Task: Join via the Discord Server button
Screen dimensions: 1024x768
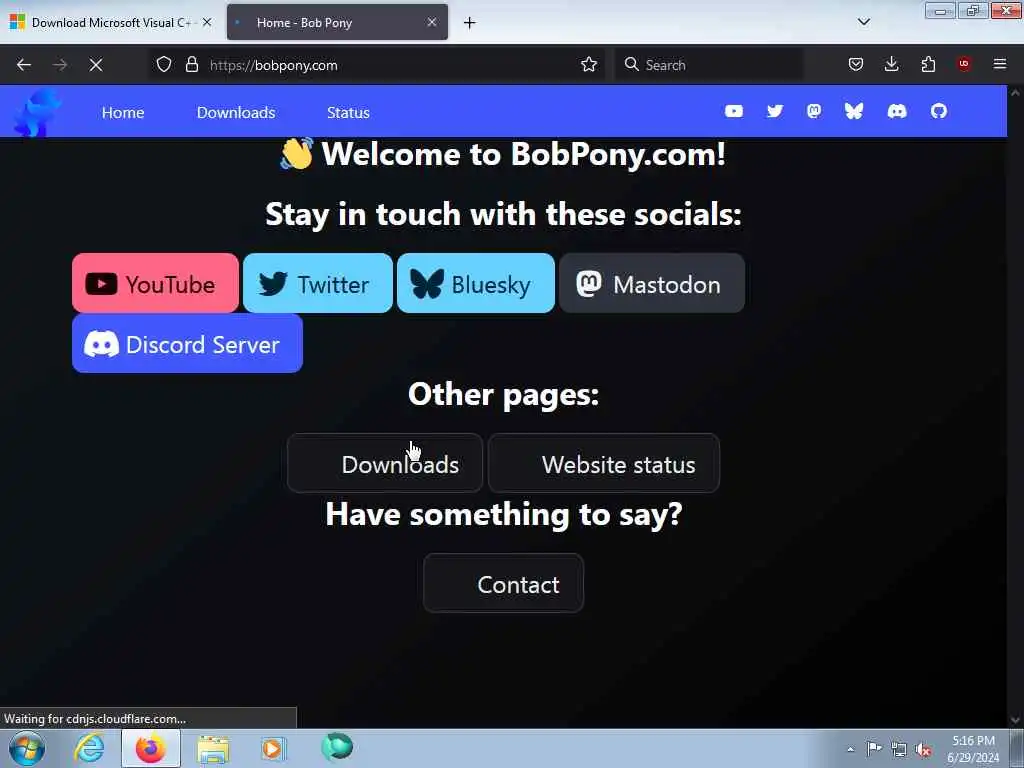Action: [187, 344]
